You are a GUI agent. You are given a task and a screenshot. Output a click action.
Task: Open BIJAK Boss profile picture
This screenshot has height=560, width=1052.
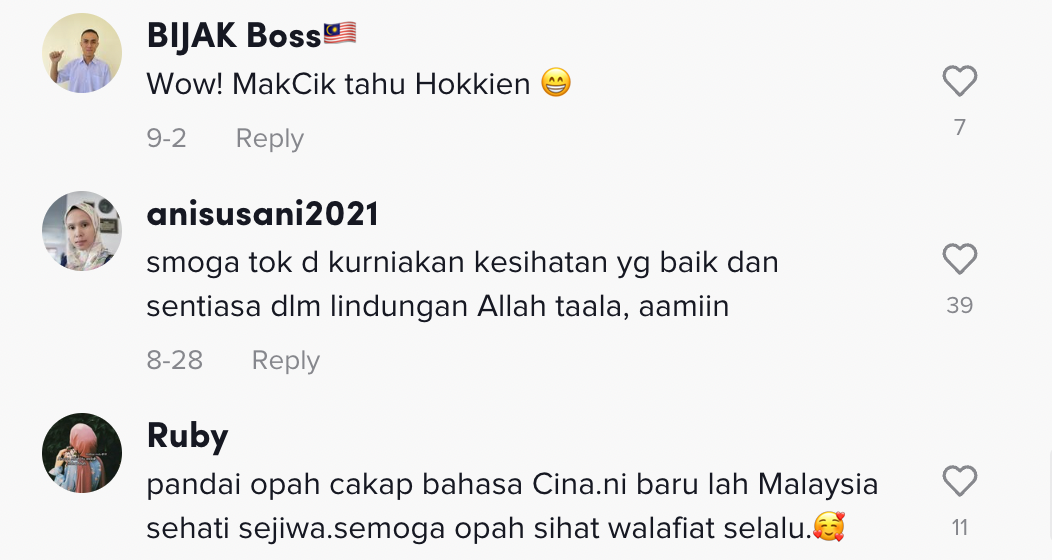pos(82,53)
